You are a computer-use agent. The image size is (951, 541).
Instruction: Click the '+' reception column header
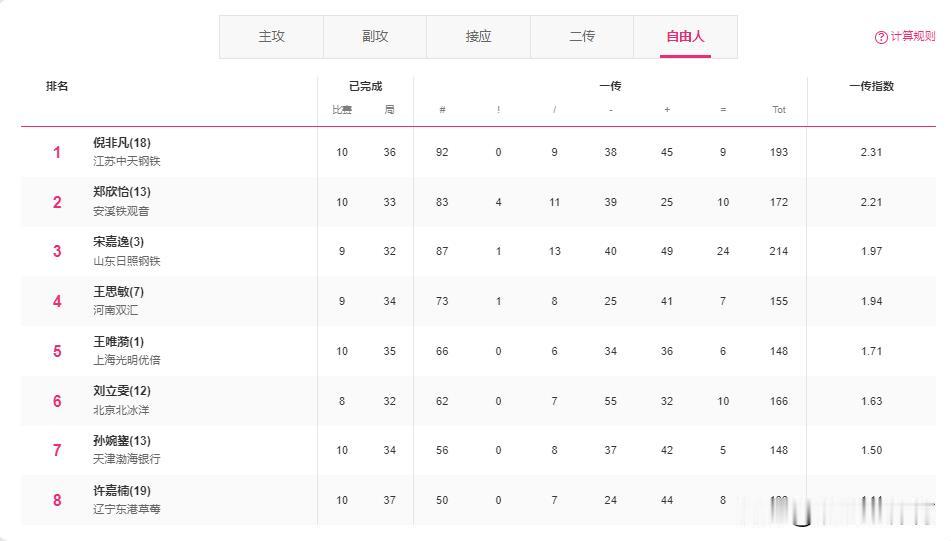point(667,110)
